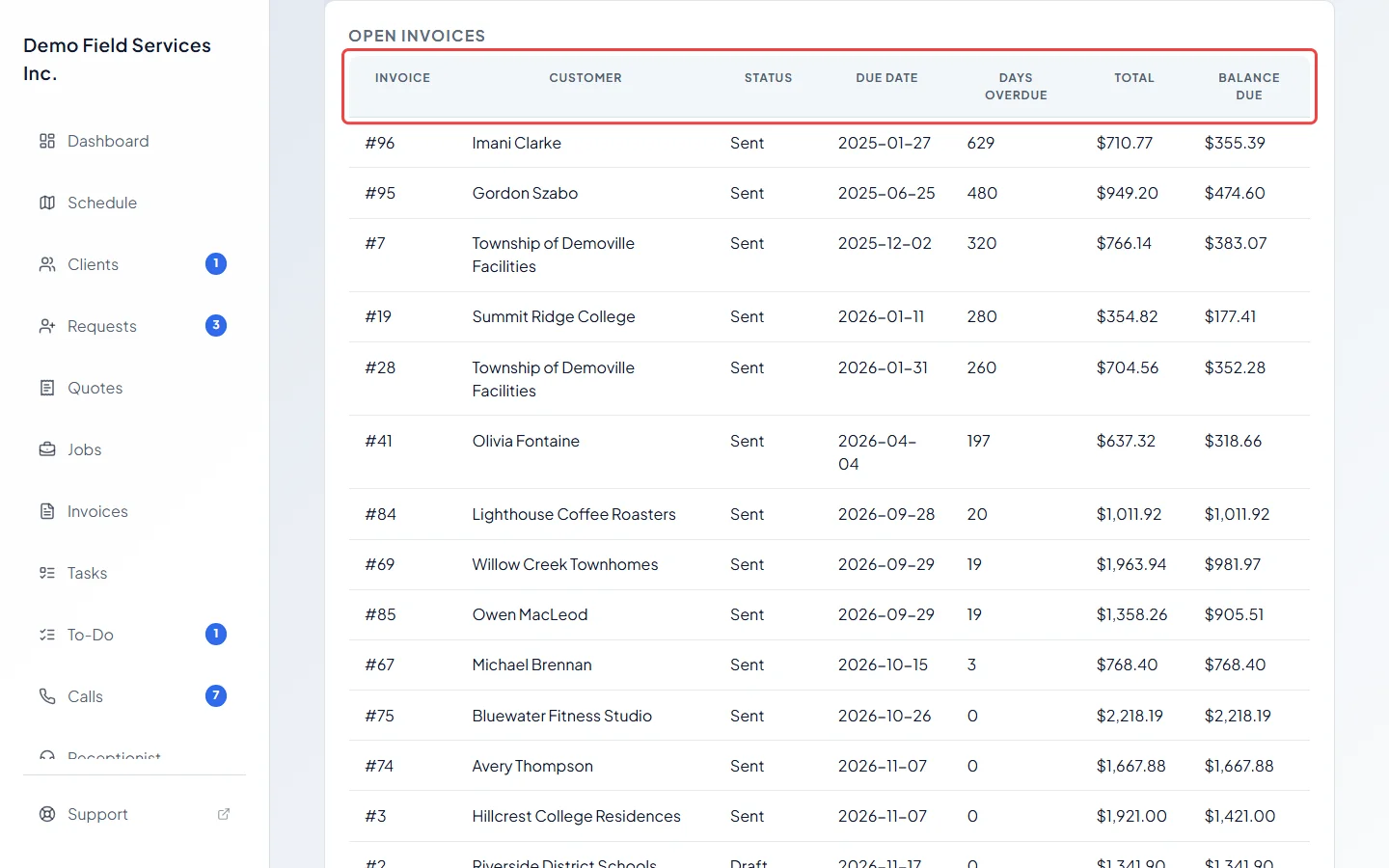
Task: Click the $1,667.88 total for Avery Thompson
Action: pos(1130,766)
